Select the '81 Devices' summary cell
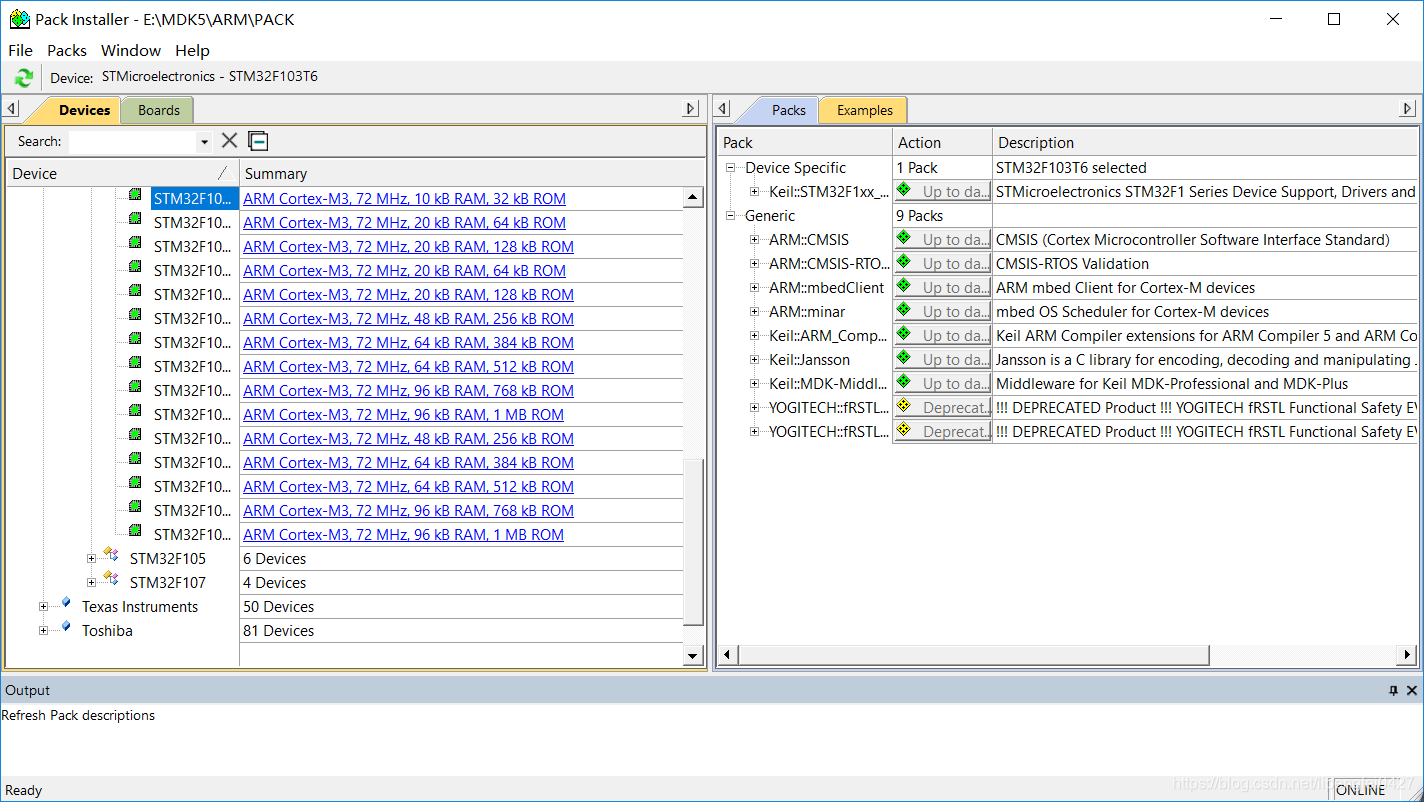Viewport: 1424px width, 802px height. tap(462, 631)
